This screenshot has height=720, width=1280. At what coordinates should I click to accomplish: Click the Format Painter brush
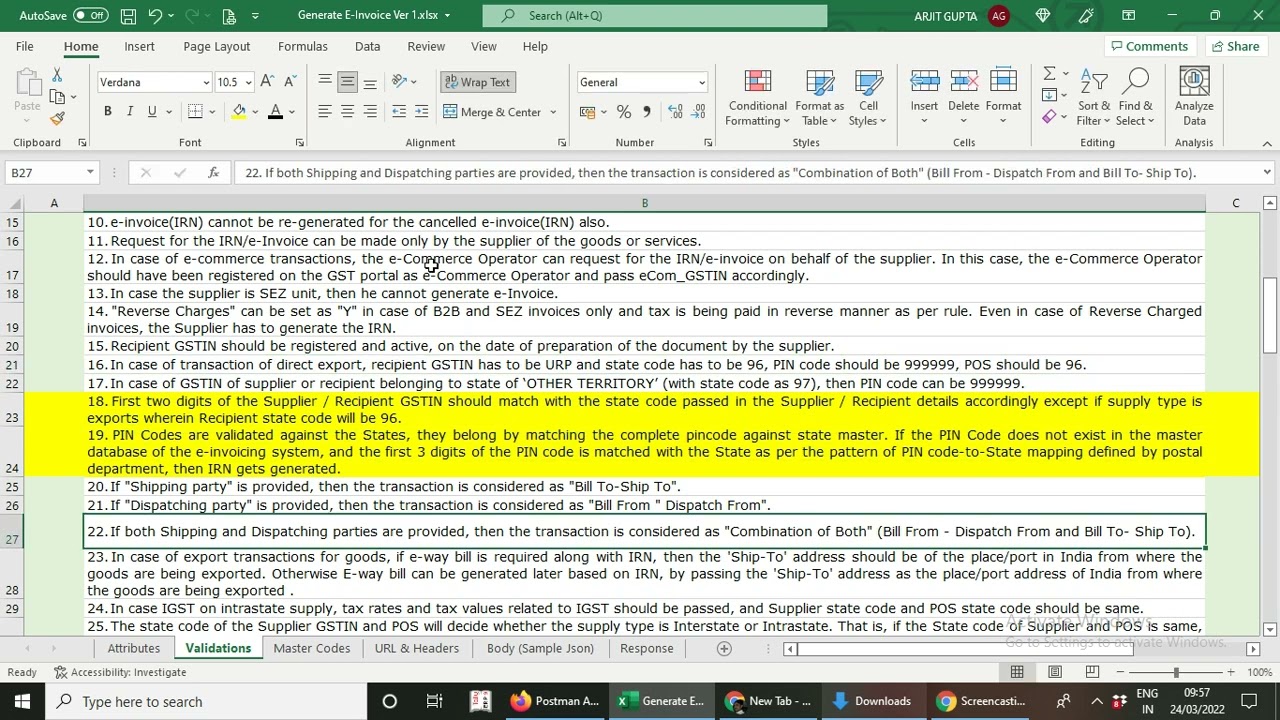click(57, 118)
